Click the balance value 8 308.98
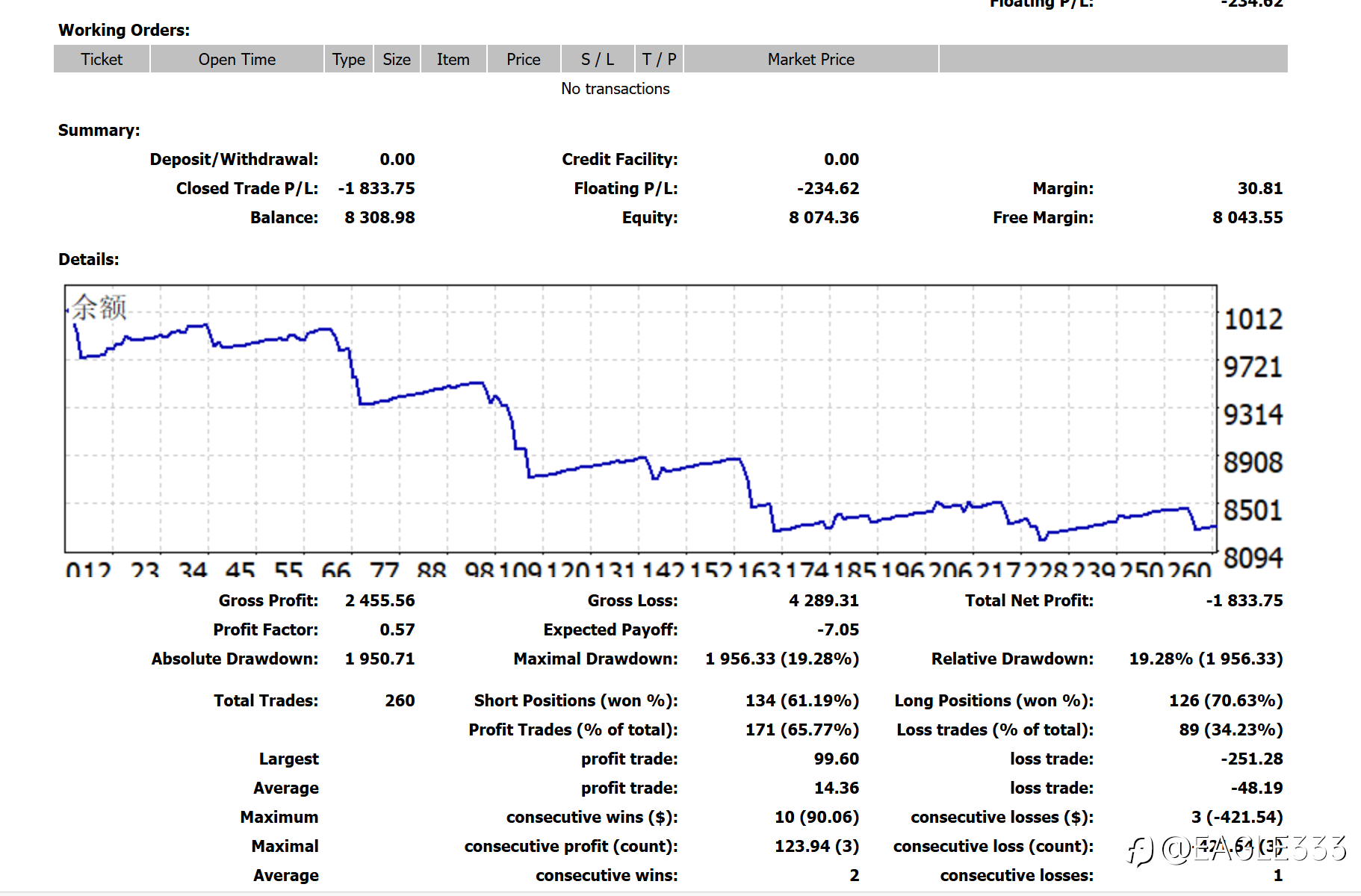 (x=379, y=217)
